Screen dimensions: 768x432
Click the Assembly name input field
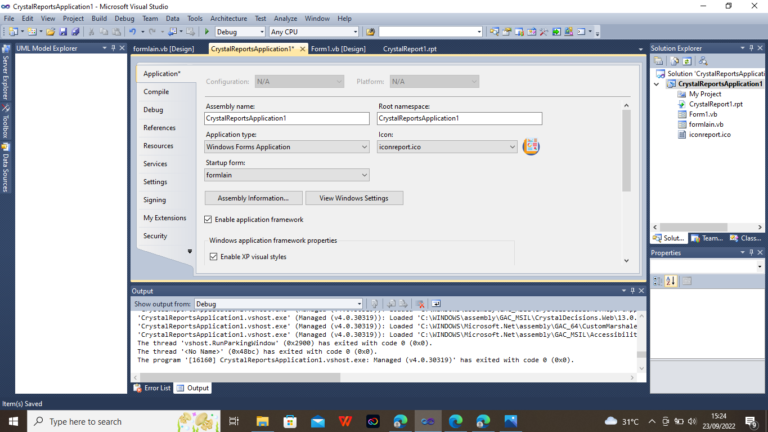[x=287, y=119]
